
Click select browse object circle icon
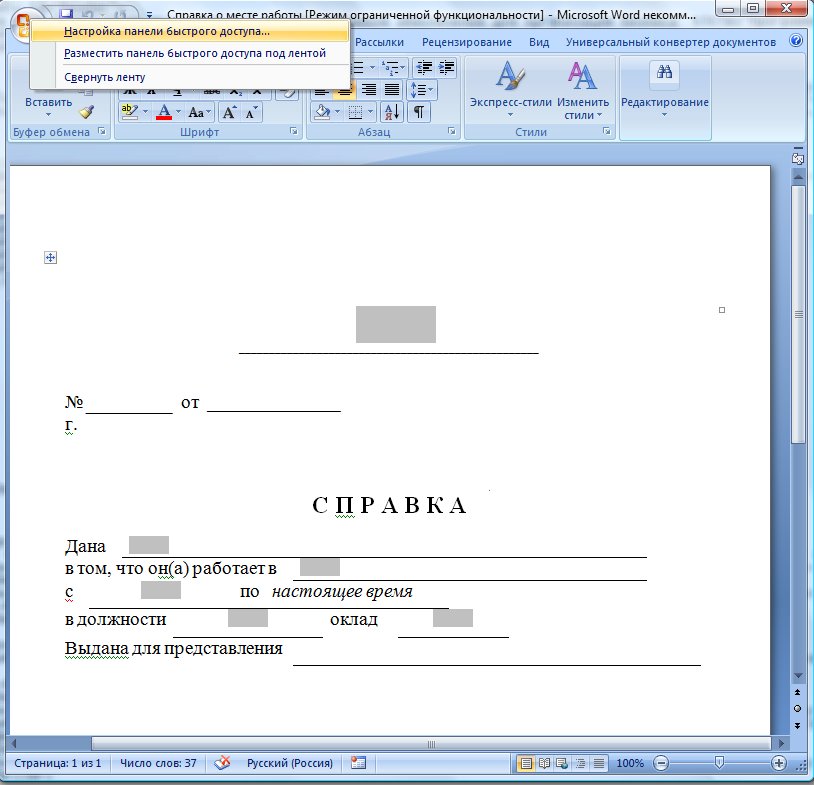coord(798,709)
